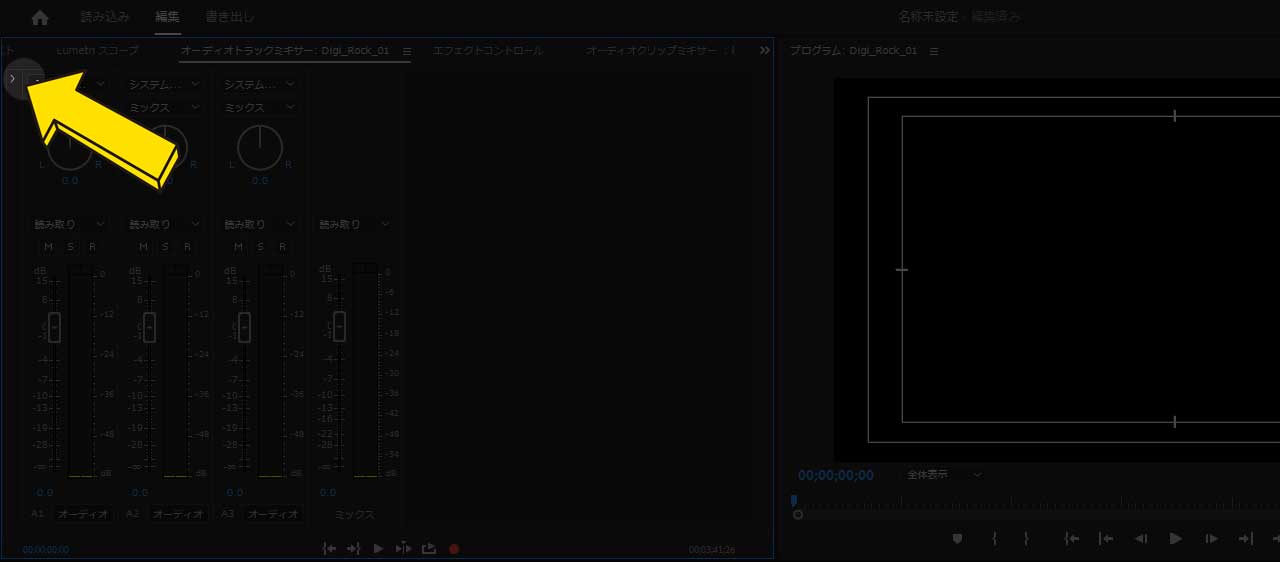
Task: Open the A1 automation mode dropdown
Action: [69, 225]
